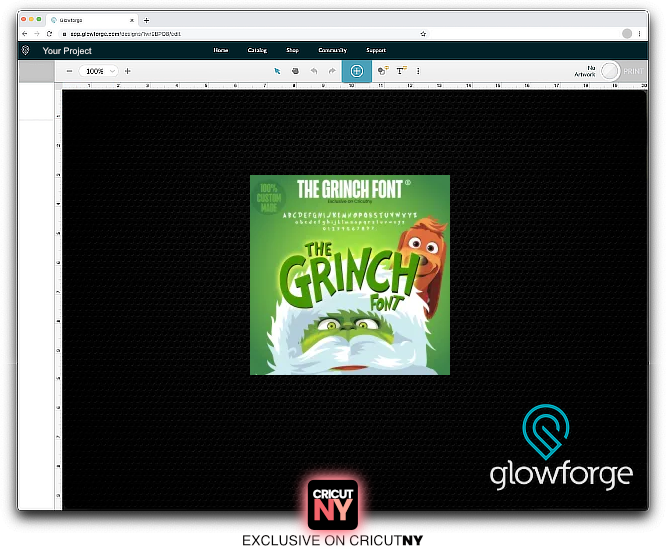The image size is (666, 552).
Task: Select the text tool T icon
Action: pyautogui.click(x=401, y=71)
